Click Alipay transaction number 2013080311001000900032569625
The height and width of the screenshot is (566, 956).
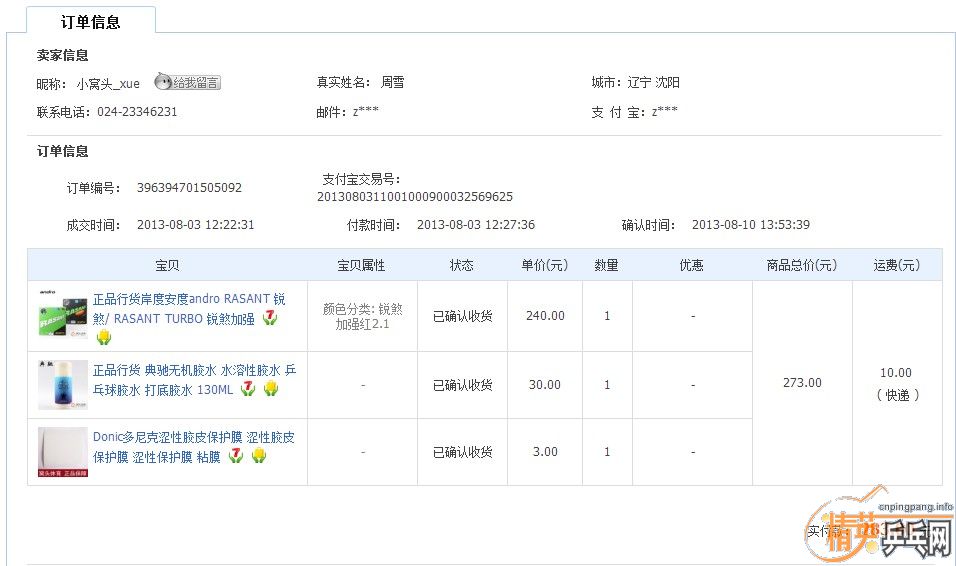(415, 196)
